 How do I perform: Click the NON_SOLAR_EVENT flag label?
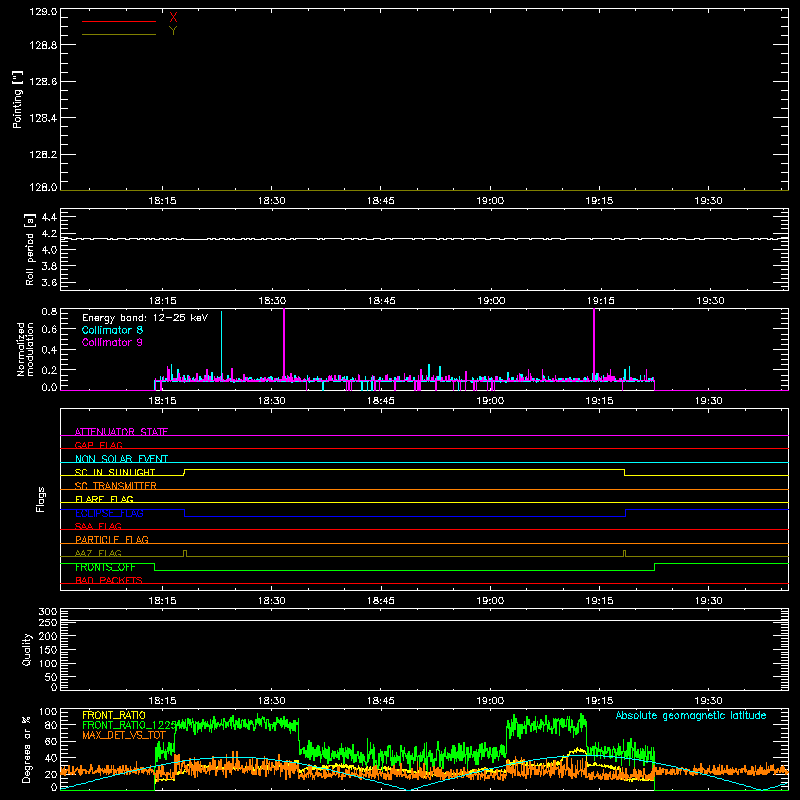[x=121, y=459]
